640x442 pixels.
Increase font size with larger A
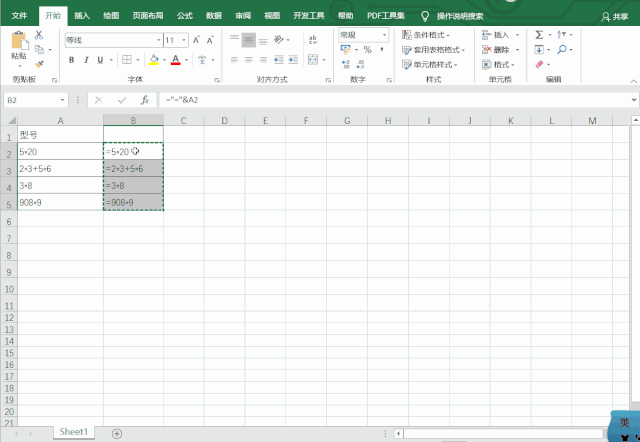196,40
